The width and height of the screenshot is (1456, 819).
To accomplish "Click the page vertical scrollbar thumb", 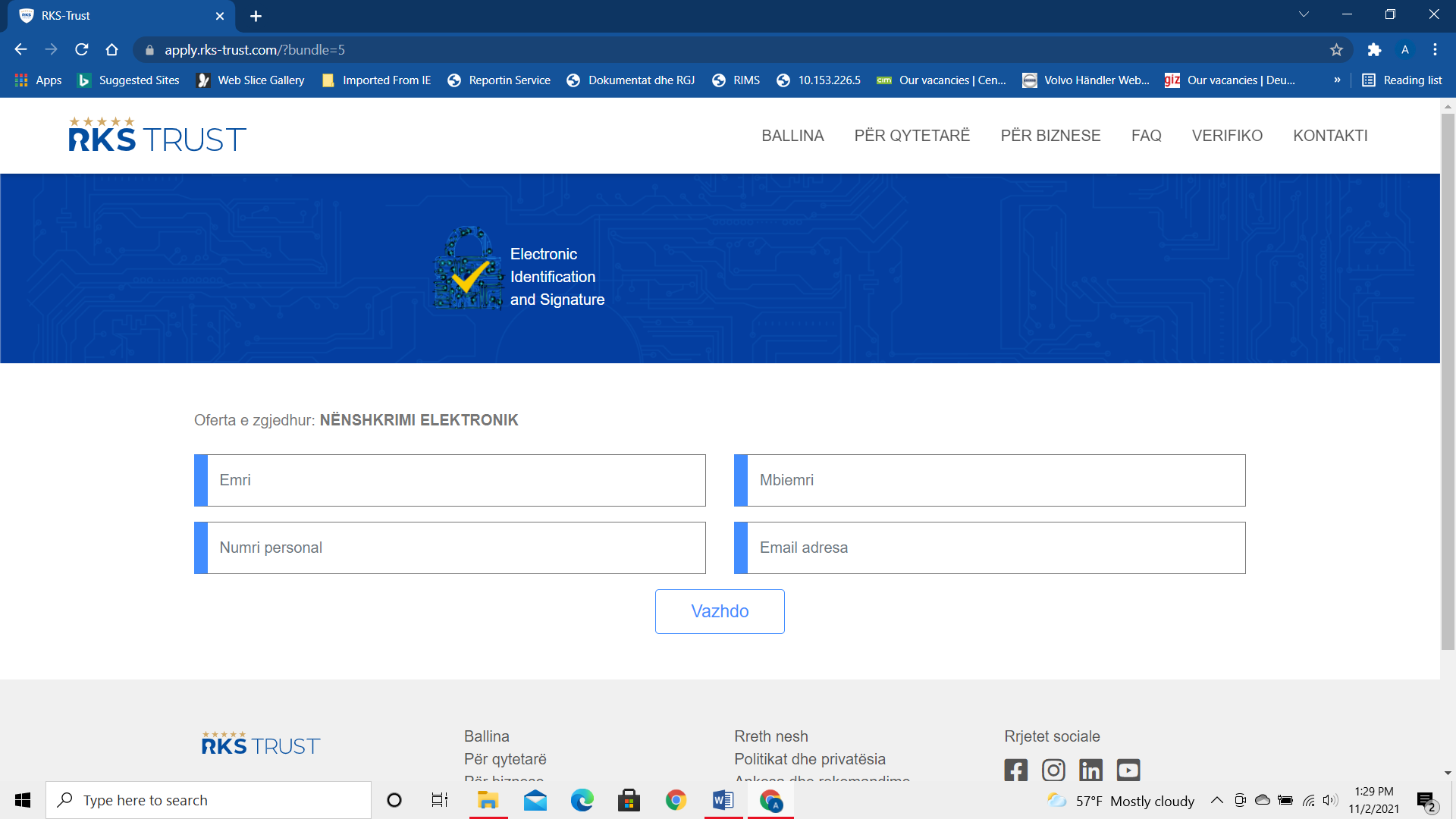I will pos(1448,381).
